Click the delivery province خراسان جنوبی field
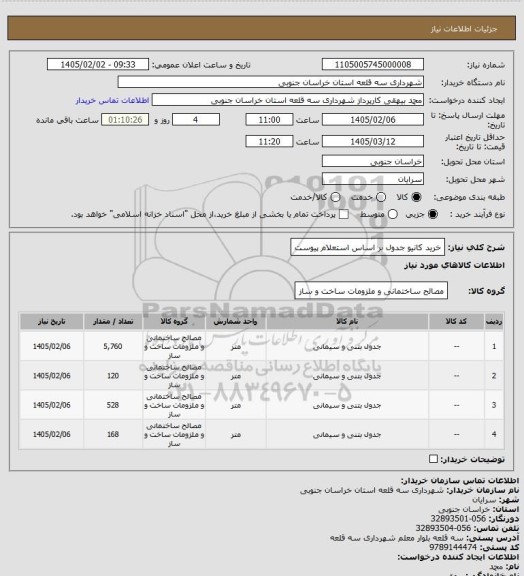The image size is (524, 576). click(x=373, y=161)
